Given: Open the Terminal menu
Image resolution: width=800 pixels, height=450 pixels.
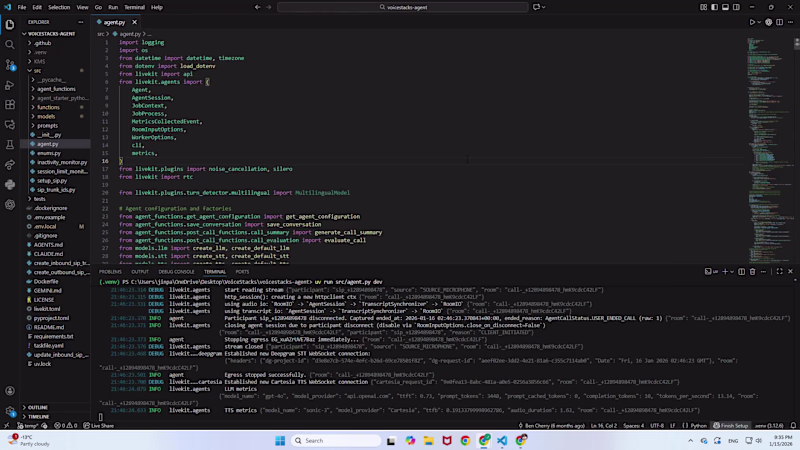Looking at the screenshot, I should point(134,7).
